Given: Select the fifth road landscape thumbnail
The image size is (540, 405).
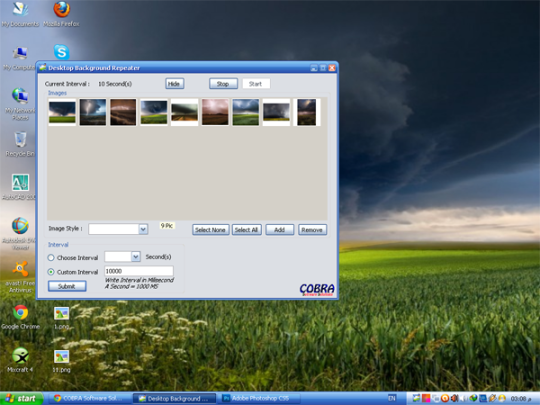Looking at the screenshot, I should [x=185, y=112].
